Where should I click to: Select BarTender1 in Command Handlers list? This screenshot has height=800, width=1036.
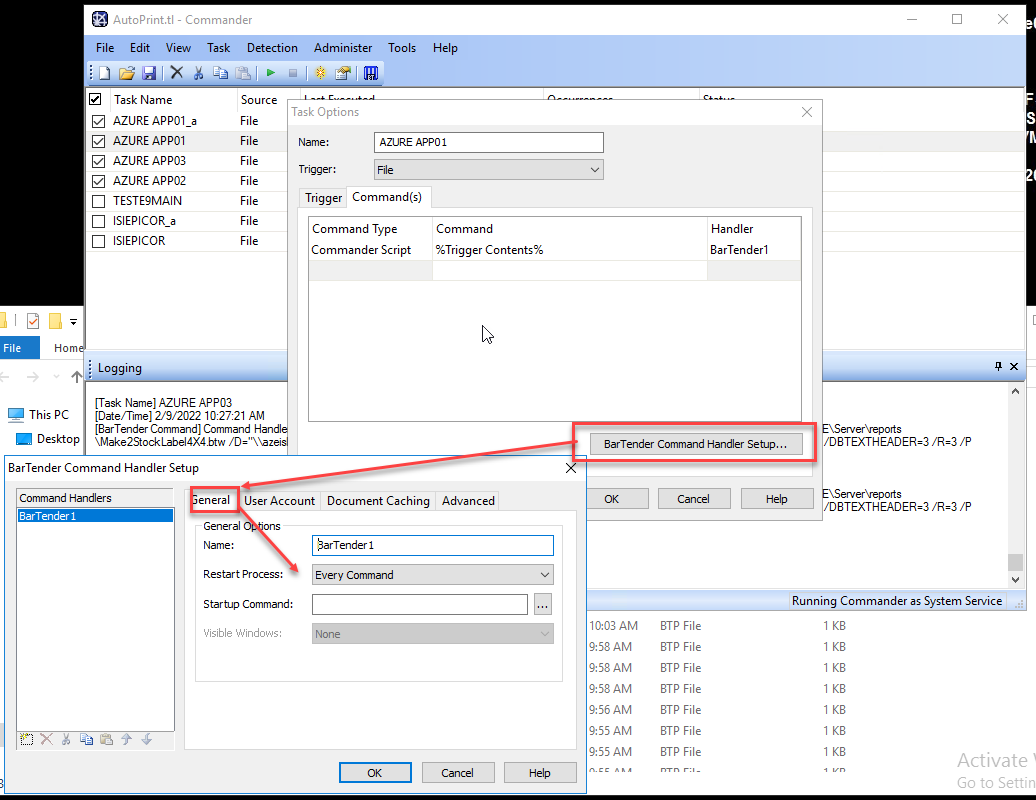95,516
